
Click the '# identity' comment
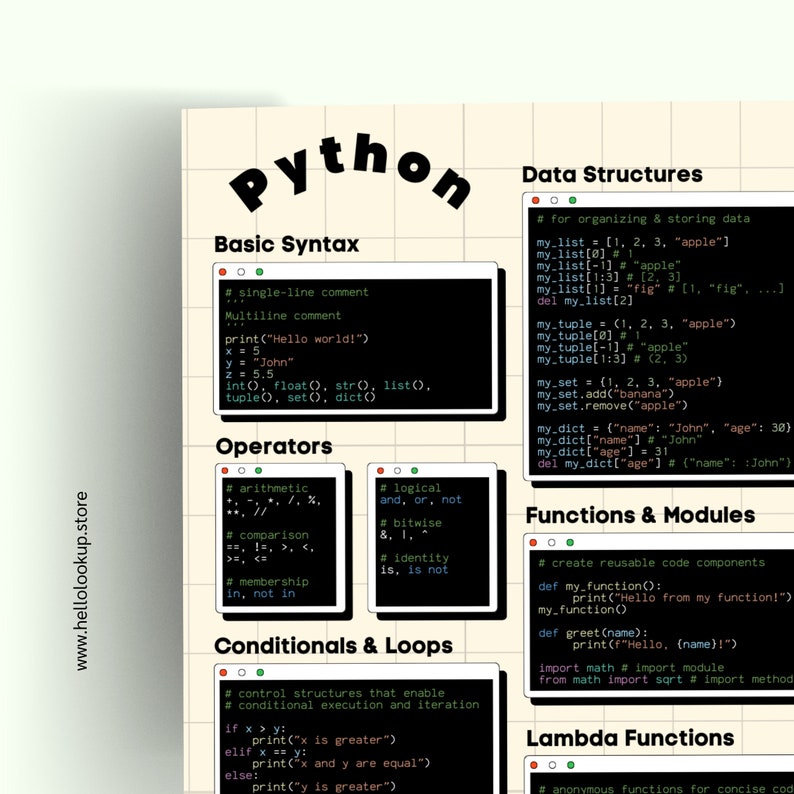(x=414, y=558)
